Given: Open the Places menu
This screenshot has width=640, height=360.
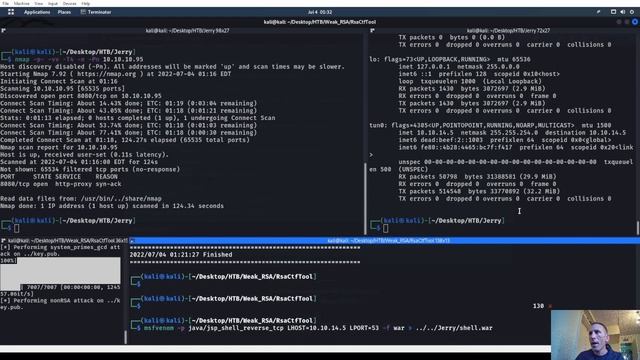Looking at the screenshot, I should tap(64, 12).
